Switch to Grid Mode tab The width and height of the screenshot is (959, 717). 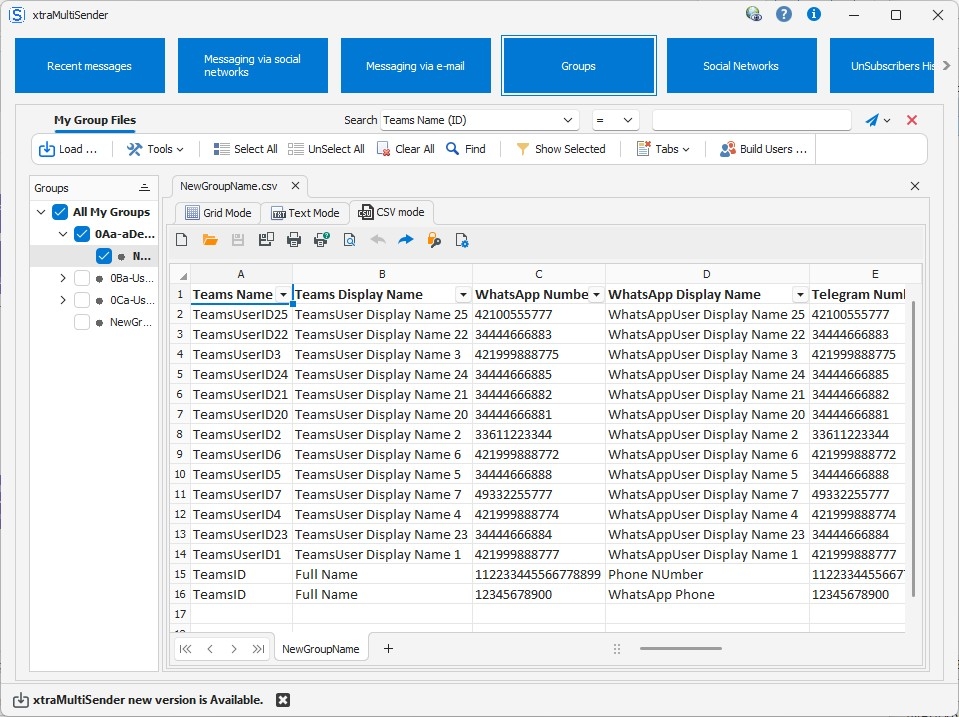pos(218,213)
